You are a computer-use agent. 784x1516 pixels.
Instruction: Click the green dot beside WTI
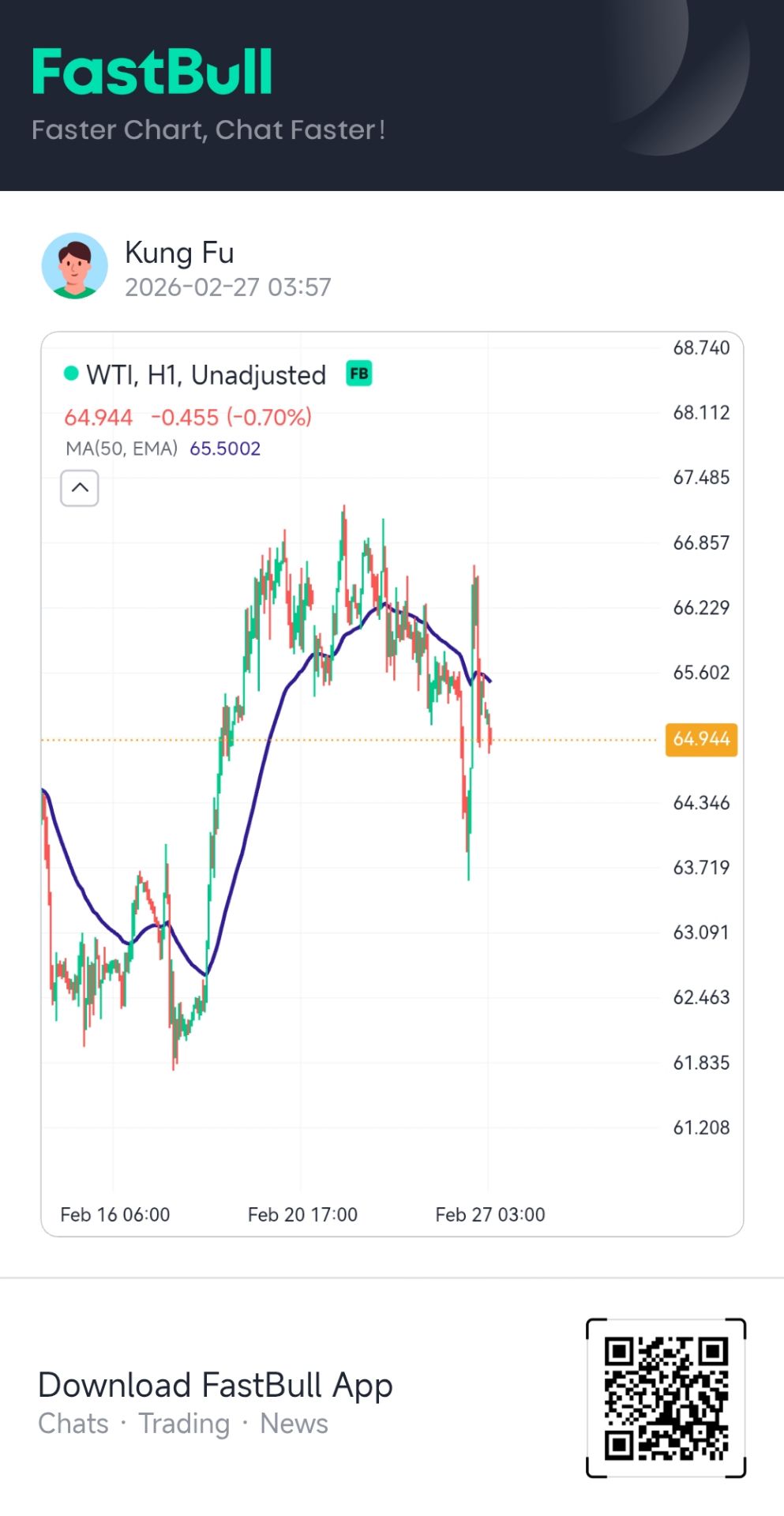(x=71, y=373)
